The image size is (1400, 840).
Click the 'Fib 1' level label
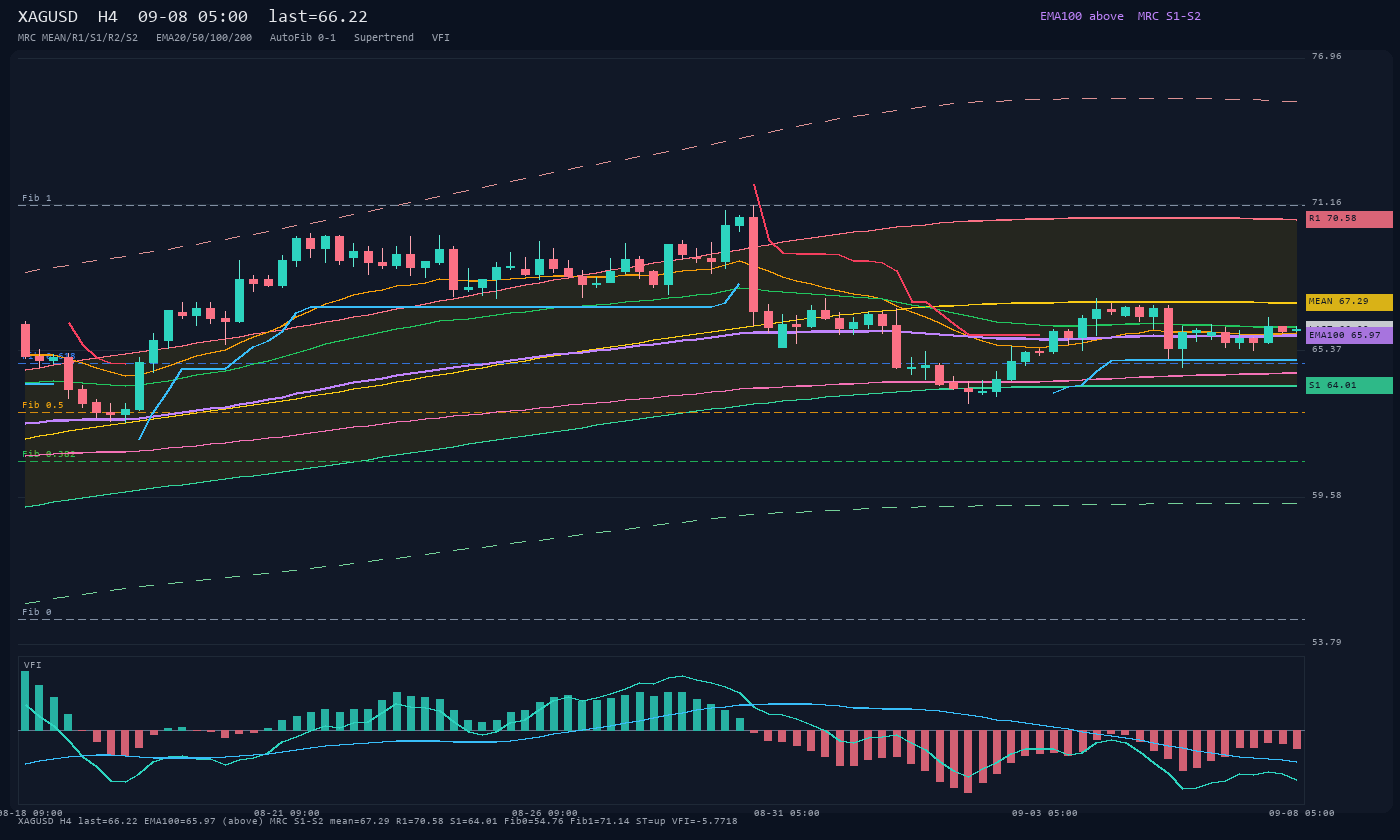pyautogui.click(x=37, y=198)
